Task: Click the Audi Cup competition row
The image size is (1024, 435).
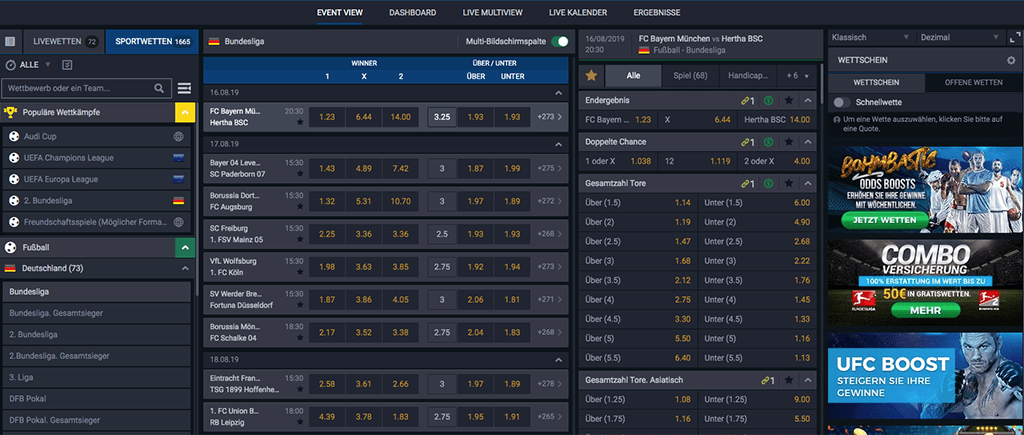Action: [x=97, y=137]
